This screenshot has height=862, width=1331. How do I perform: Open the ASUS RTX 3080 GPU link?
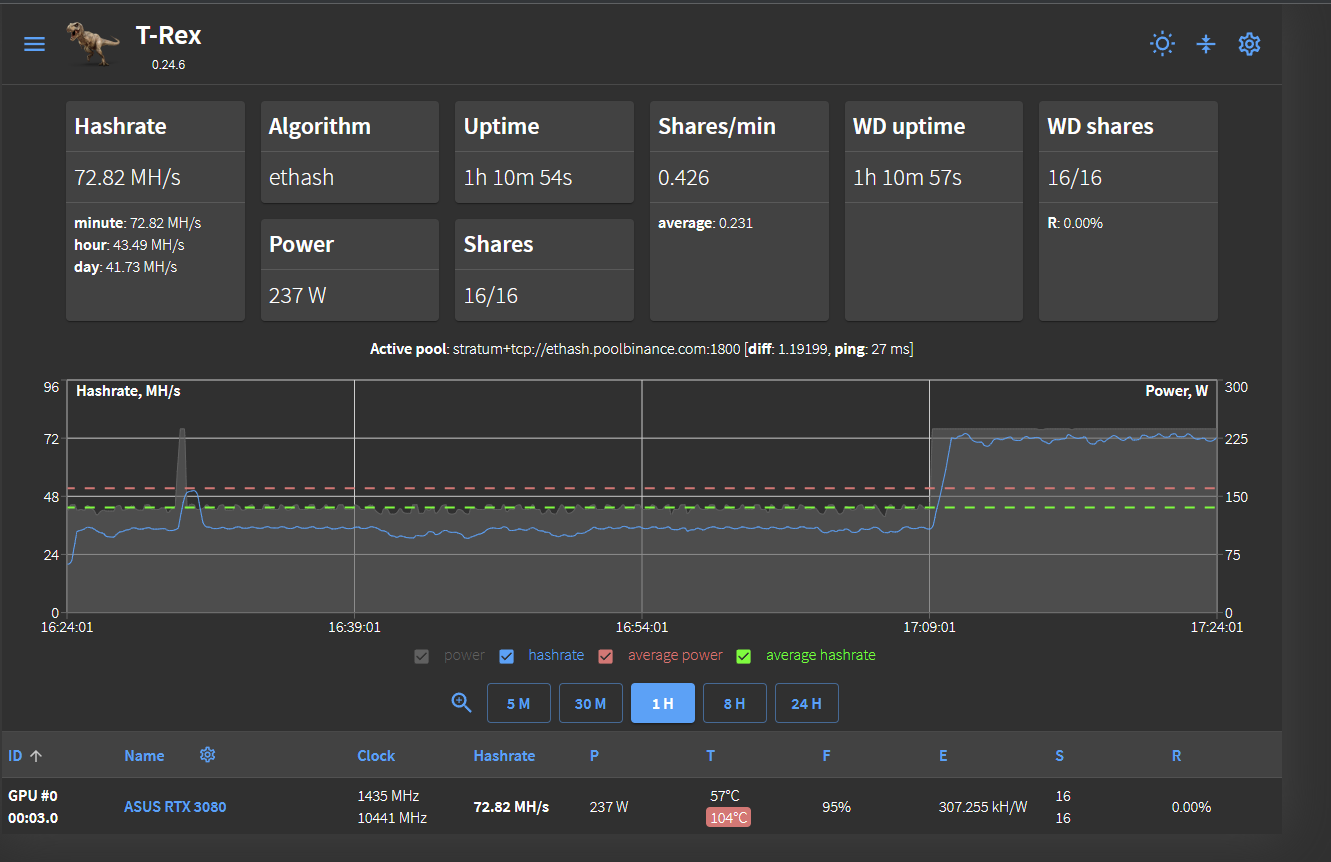[x=175, y=806]
